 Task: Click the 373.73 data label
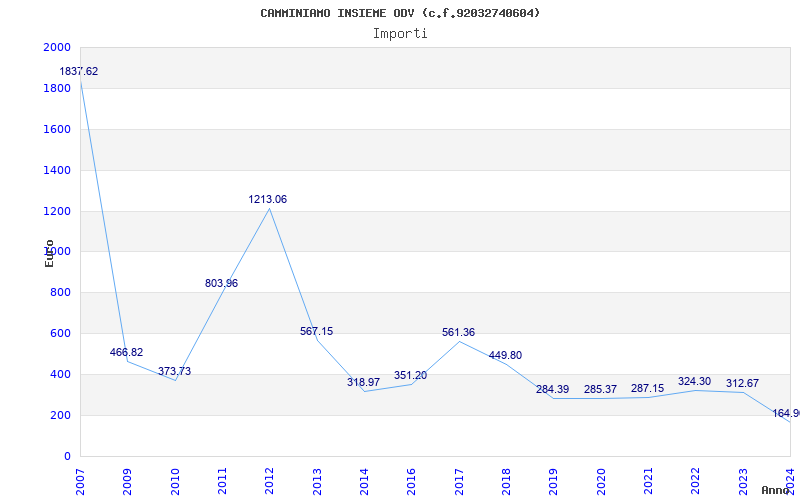click(x=174, y=371)
